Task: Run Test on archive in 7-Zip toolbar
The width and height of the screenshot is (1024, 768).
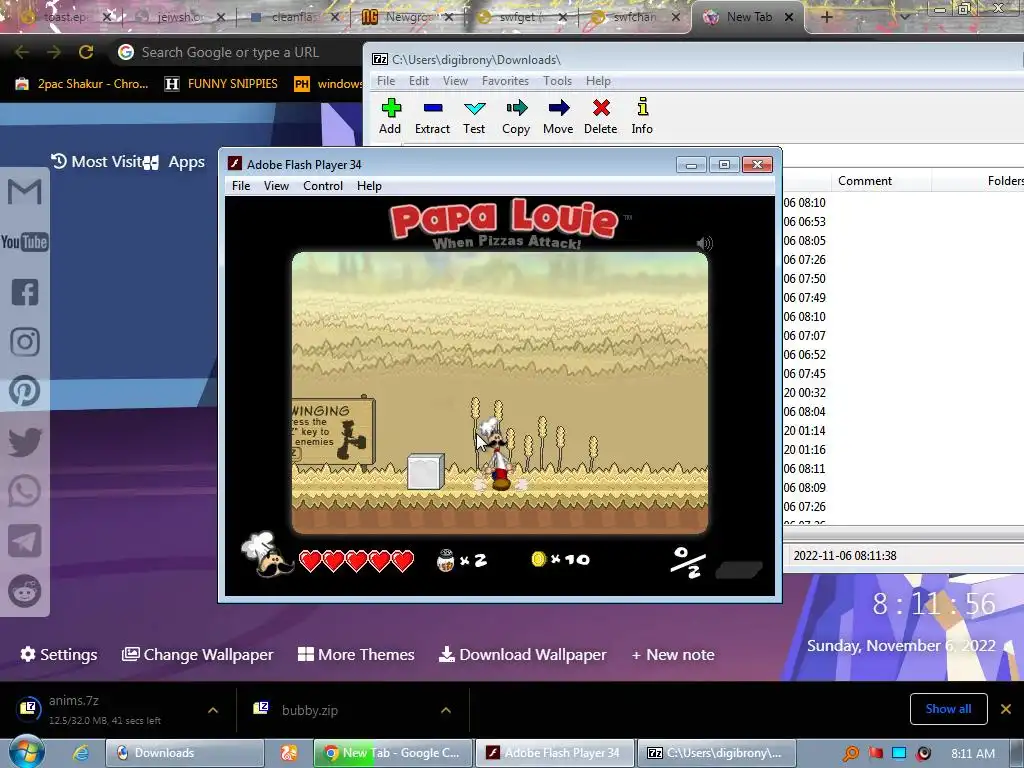Action: (474, 116)
